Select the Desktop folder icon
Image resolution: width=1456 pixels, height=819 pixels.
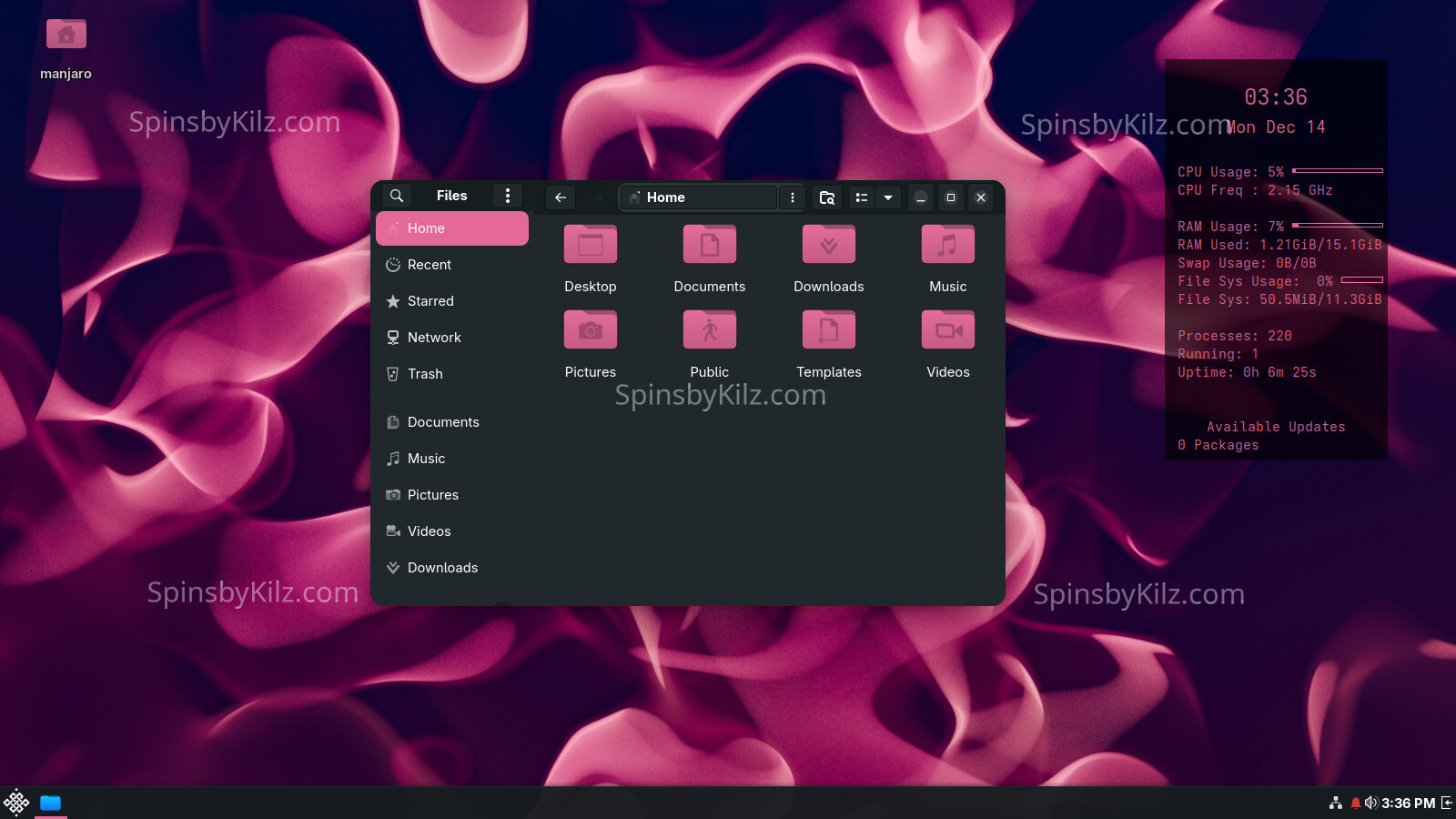(x=591, y=246)
